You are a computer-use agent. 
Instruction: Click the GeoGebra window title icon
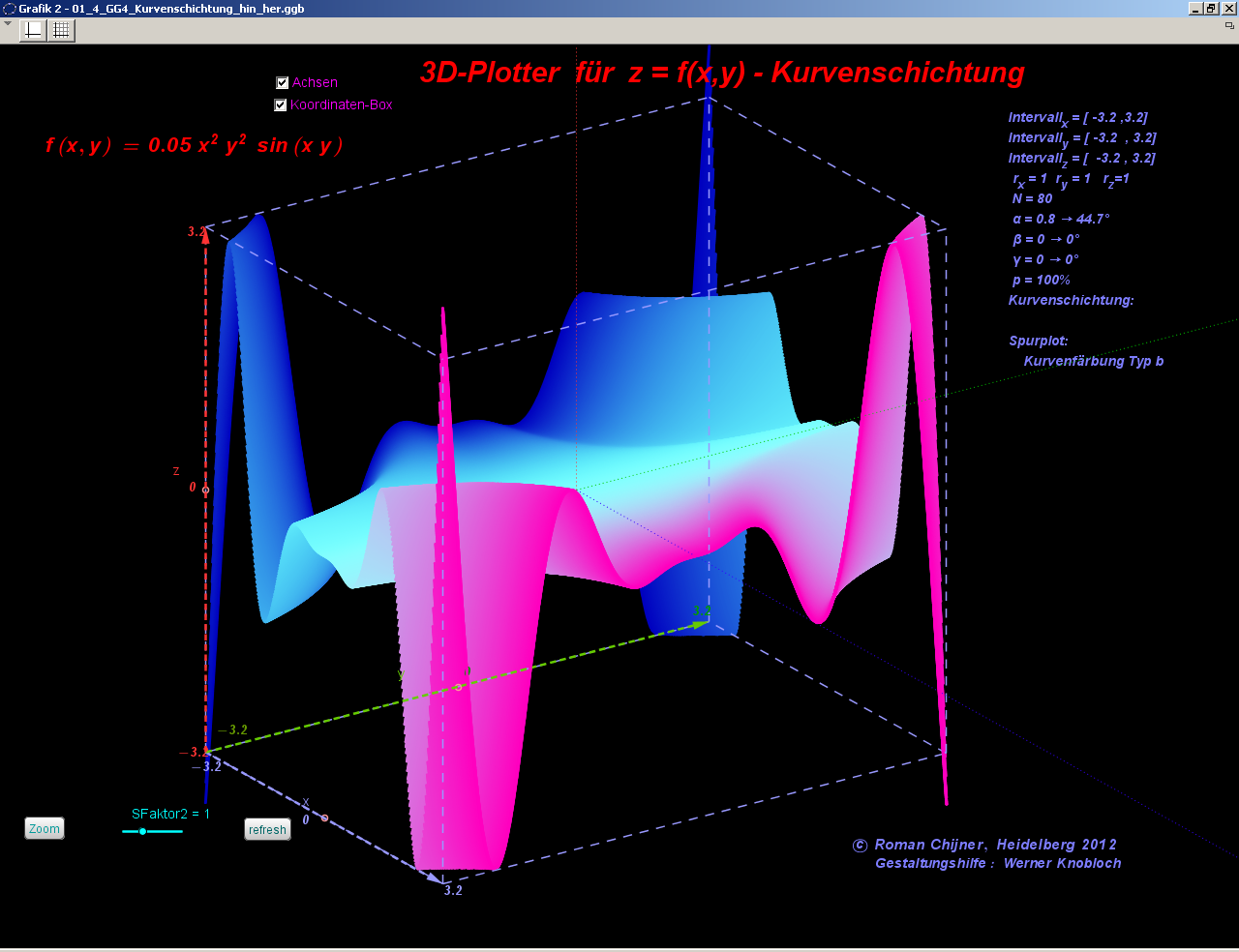[x=10, y=9]
